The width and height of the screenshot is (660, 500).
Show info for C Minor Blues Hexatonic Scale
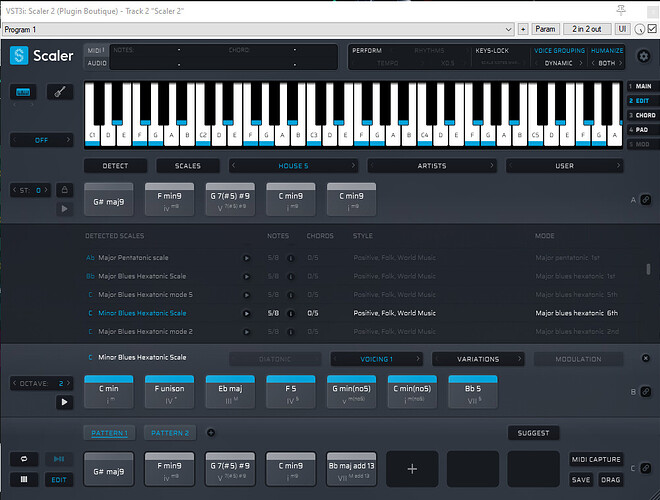pyautogui.click(x=290, y=313)
